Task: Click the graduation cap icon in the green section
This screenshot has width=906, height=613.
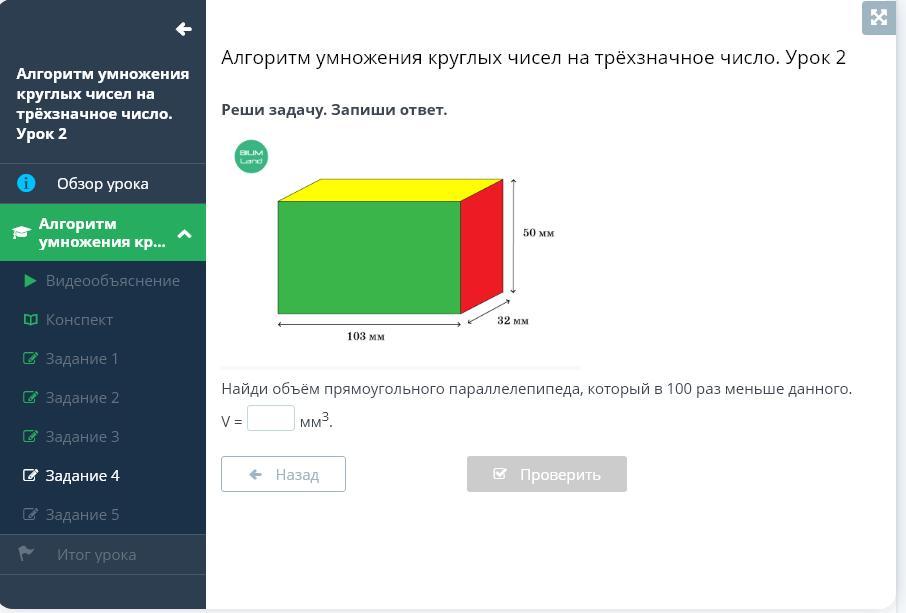Action: click(x=21, y=232)
